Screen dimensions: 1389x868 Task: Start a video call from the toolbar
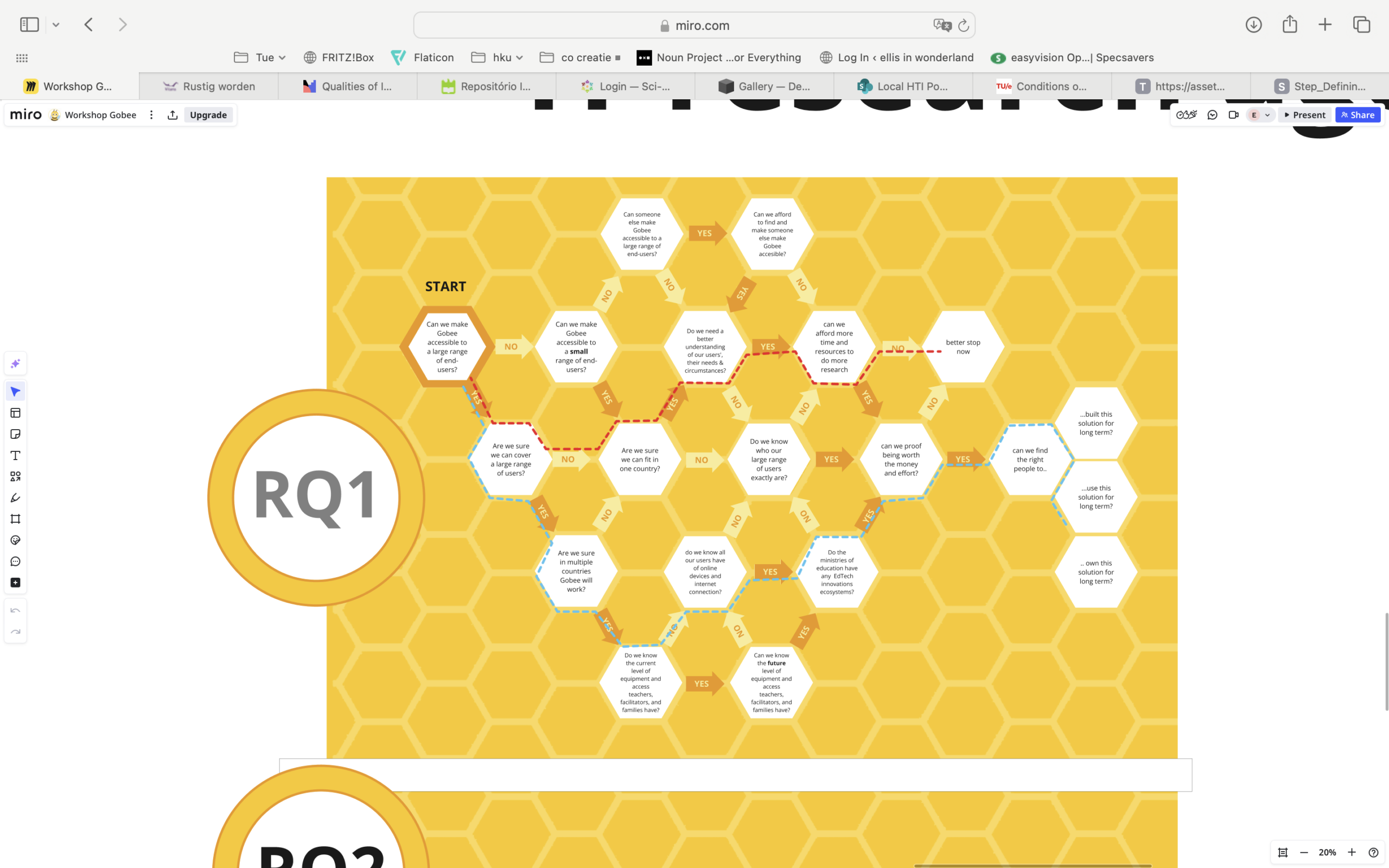pyautogui.click(x=1233, y=115)
